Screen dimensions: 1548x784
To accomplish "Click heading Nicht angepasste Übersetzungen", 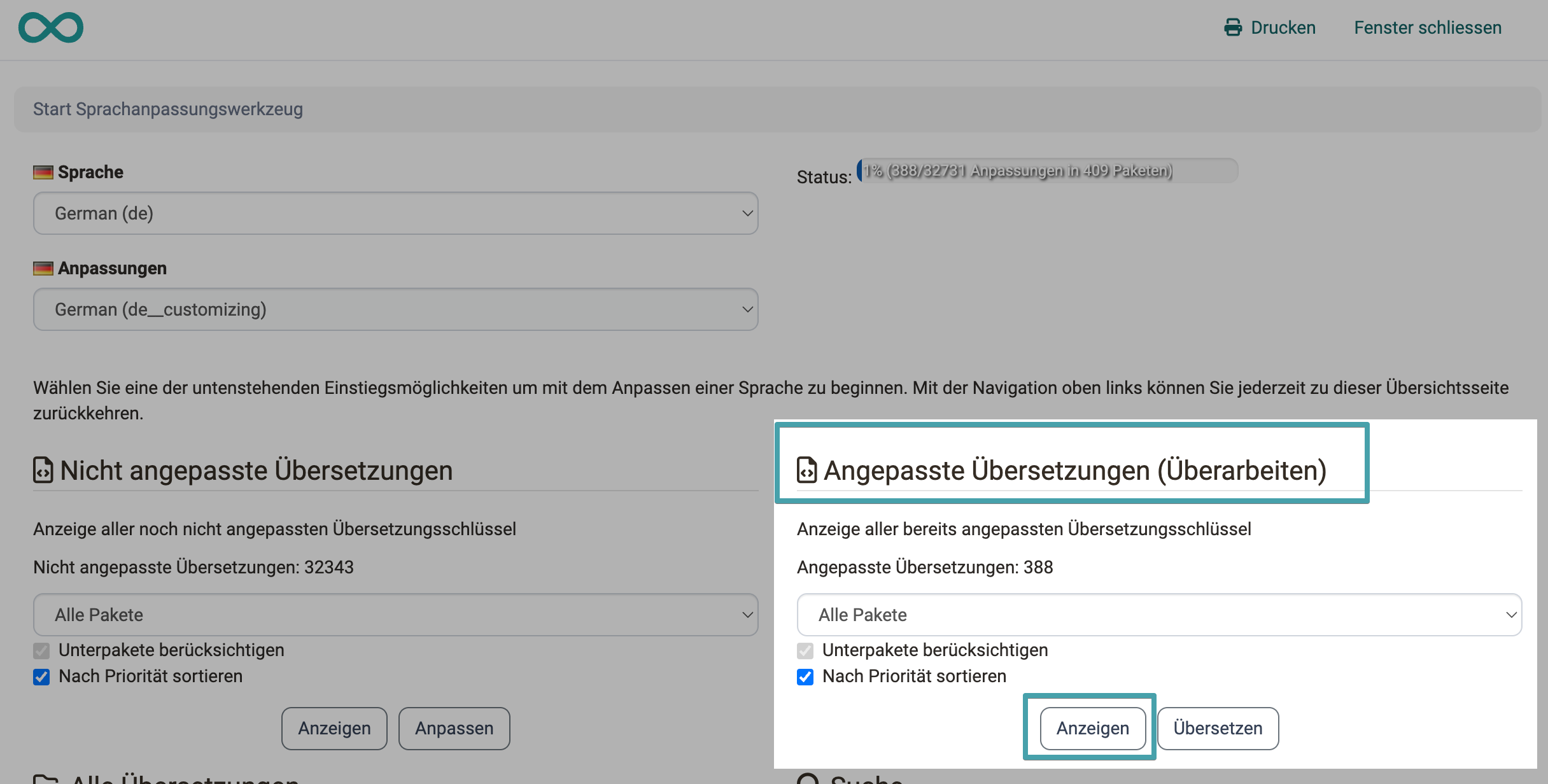I will tap(257, 470).
